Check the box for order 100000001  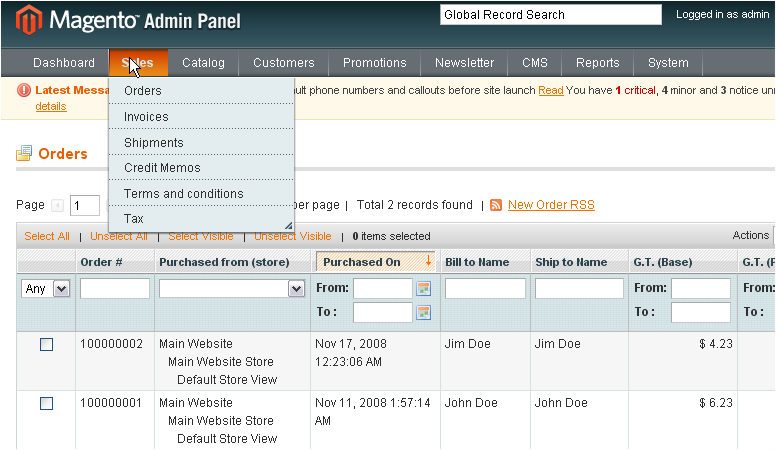point(46,404)
